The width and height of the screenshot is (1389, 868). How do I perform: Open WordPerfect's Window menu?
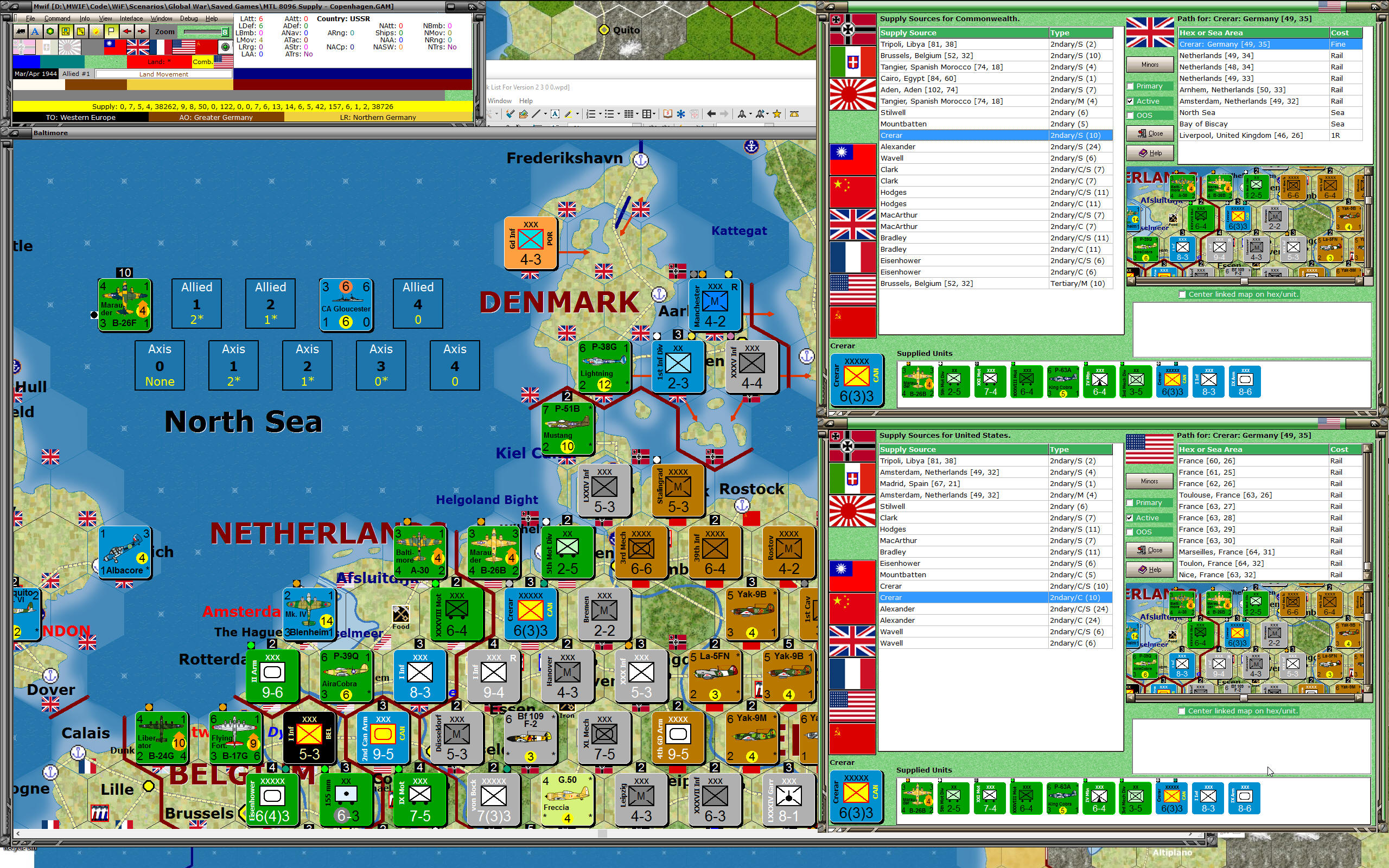click(x=500, y=101)
